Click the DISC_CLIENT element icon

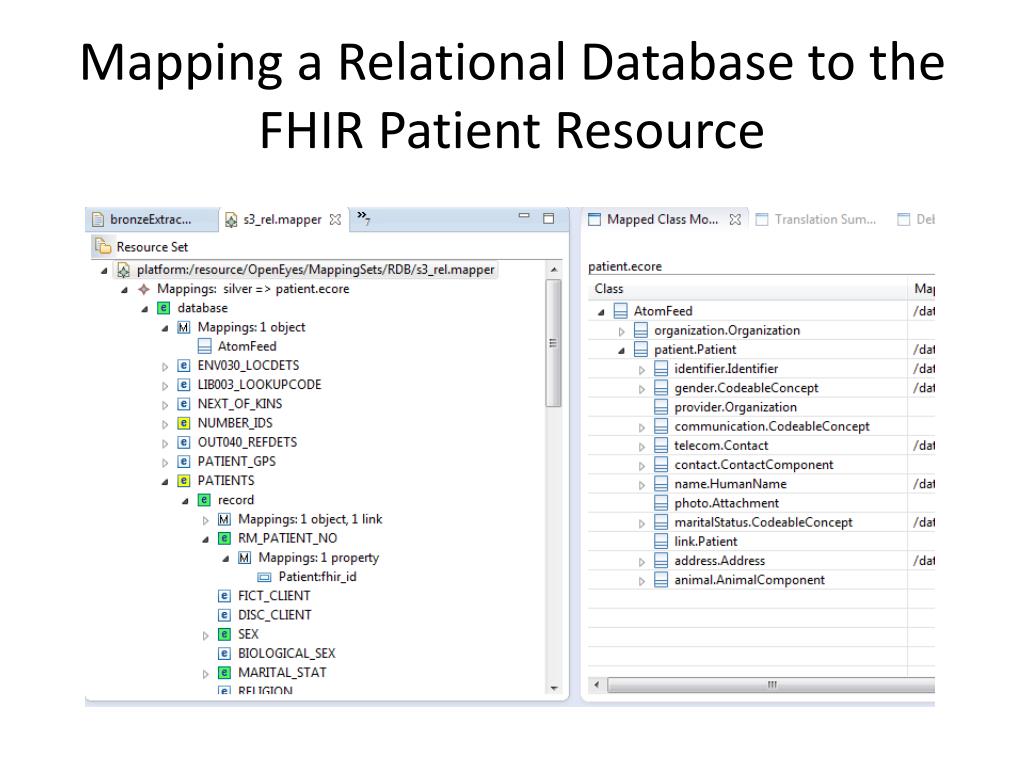tap(225, 615)
